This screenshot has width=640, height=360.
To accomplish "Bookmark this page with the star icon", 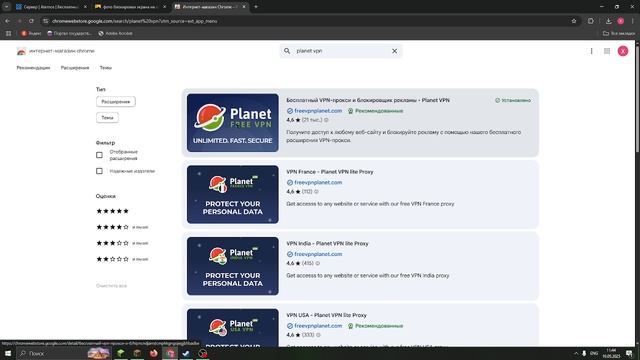I will click(574, 21).
